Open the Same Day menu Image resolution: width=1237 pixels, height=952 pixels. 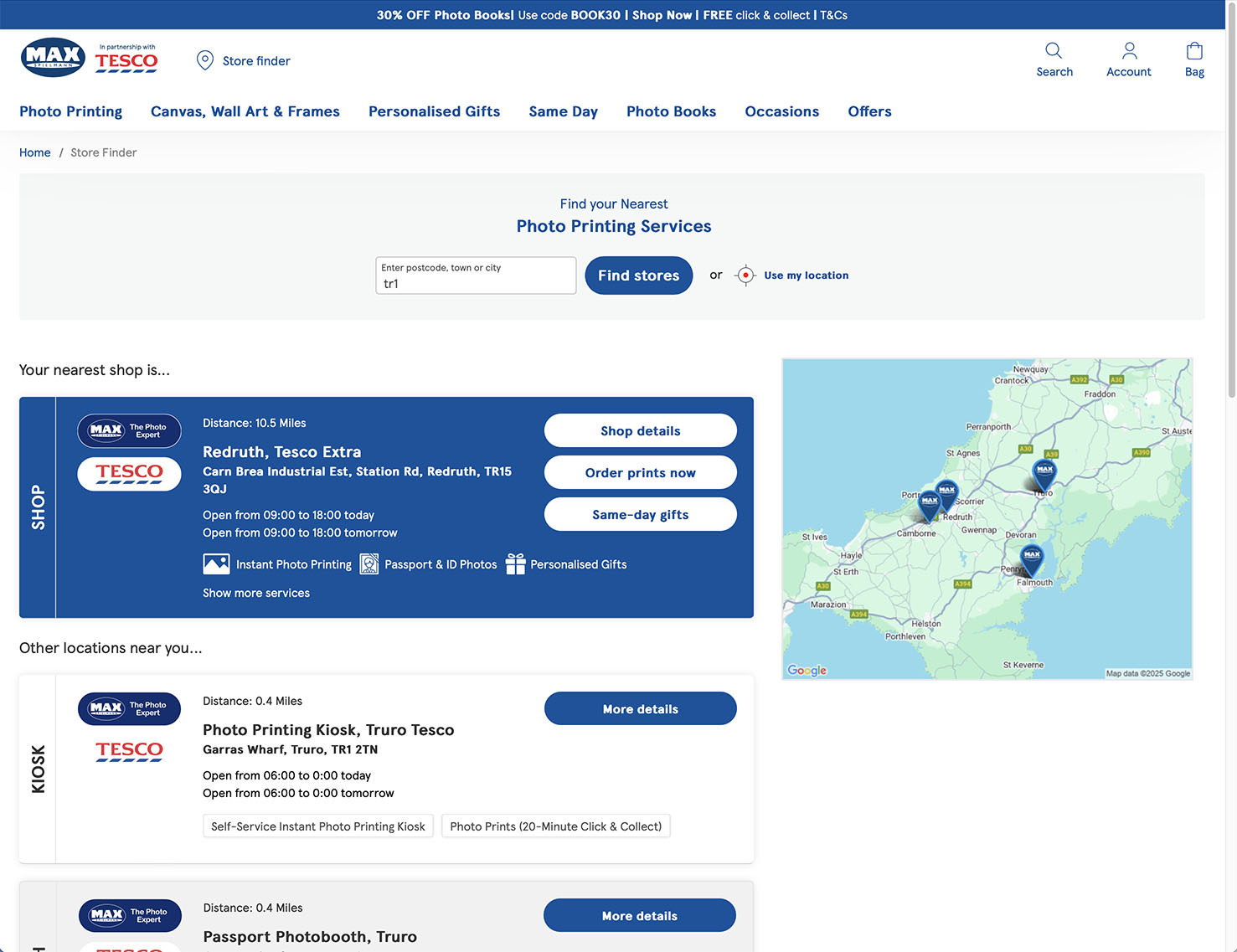click(x=563, y=111)
